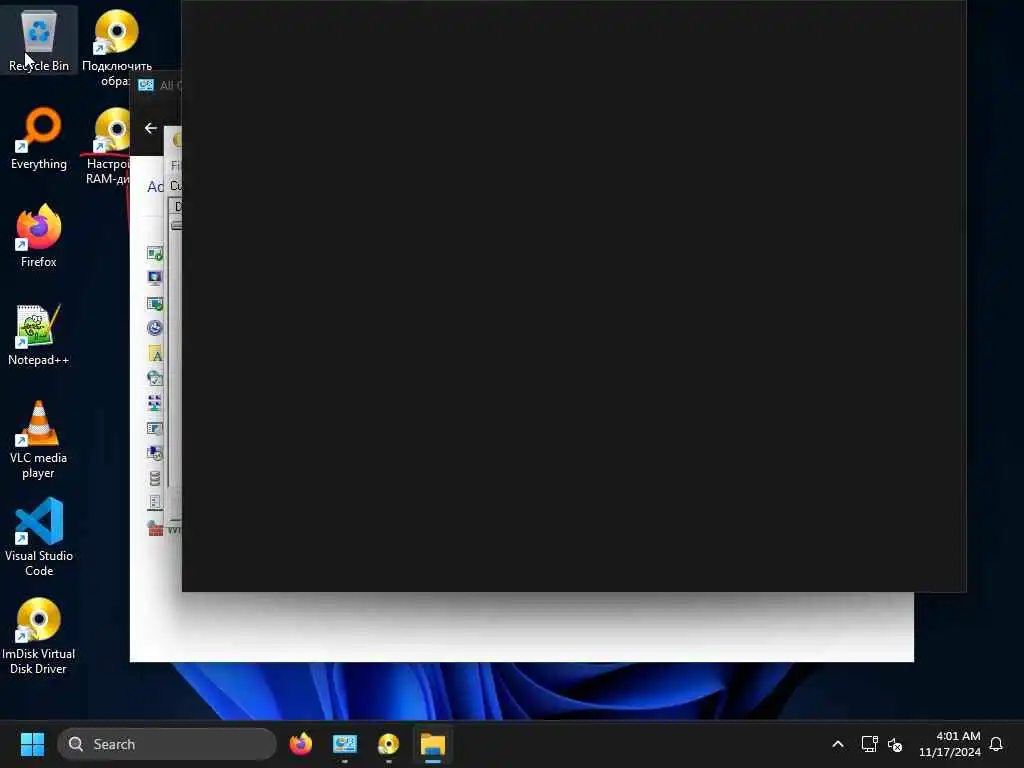Open the brick-wall Firewall item in Control Panel
1024x768 pixels.
(155, 528)
